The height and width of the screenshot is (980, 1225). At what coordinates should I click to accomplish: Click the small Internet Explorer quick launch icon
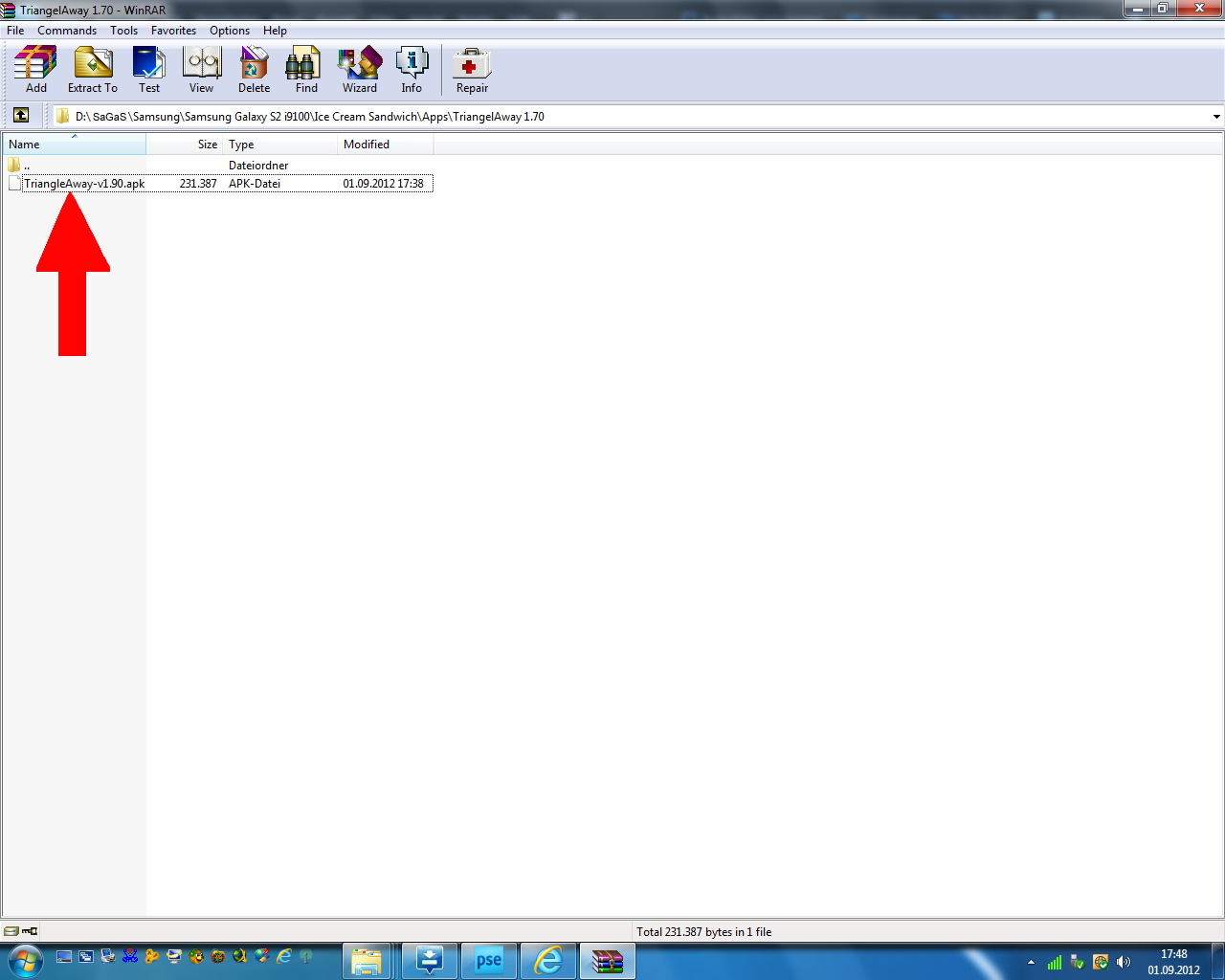(x=284, y=956)
